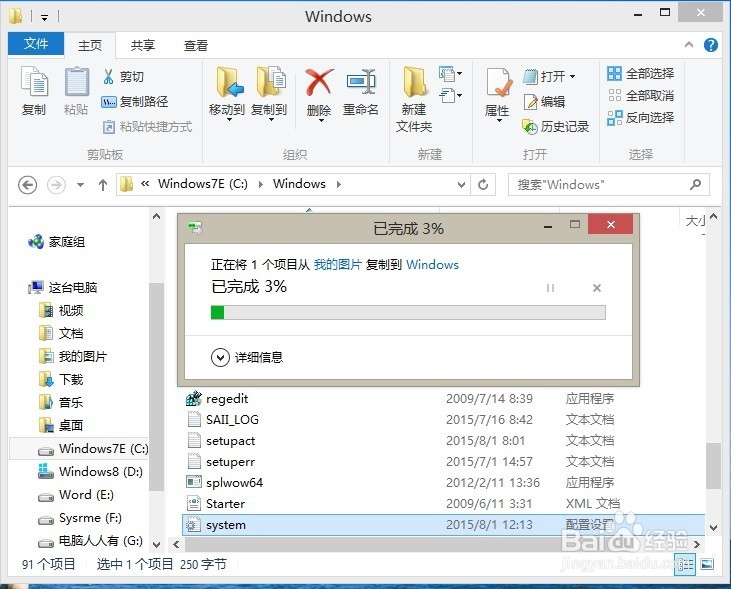The image size is (731, 589).
Task: Refresh the Windows folder view
Action: tap(483, 185)
